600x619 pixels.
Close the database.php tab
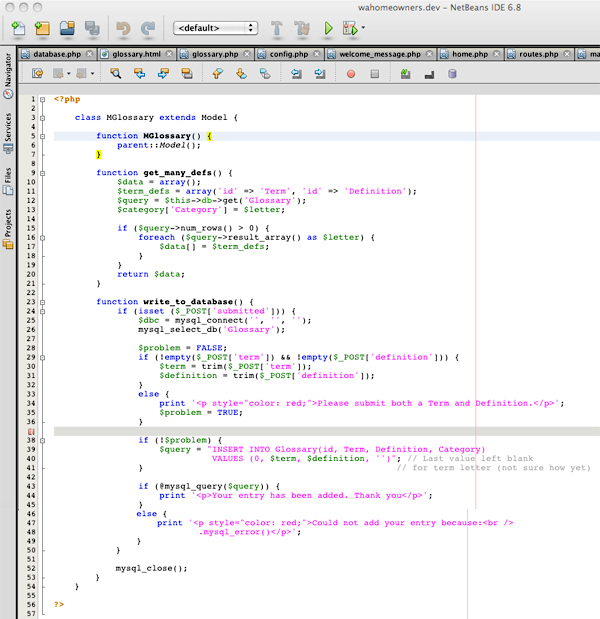(90, 54)
